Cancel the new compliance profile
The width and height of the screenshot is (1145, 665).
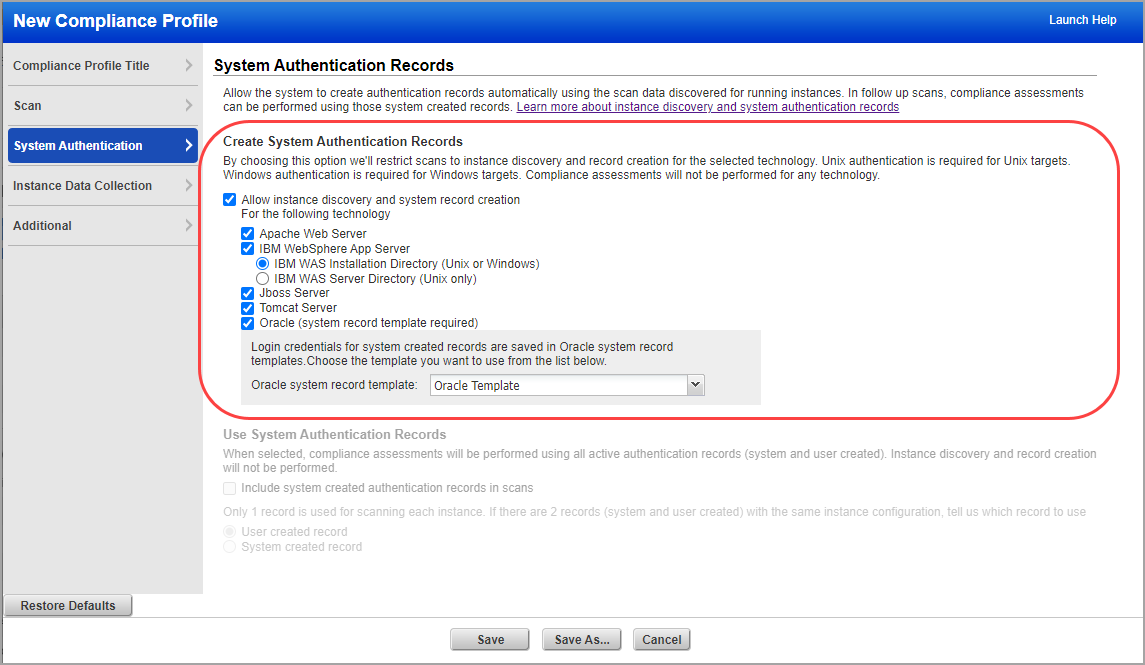click(x=662, y=639)
